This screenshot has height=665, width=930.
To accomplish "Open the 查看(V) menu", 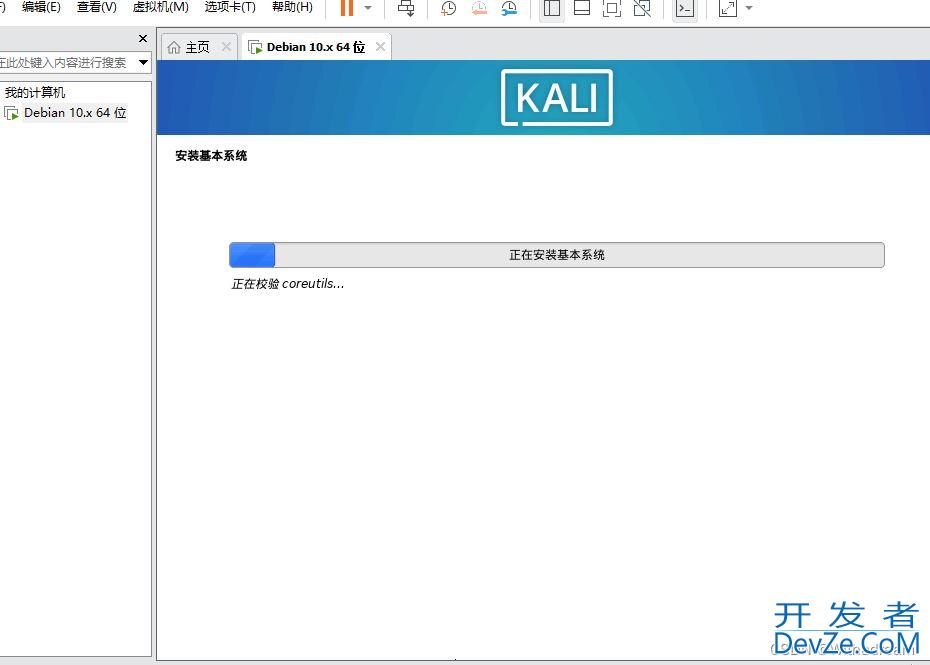I will [97, 7].
